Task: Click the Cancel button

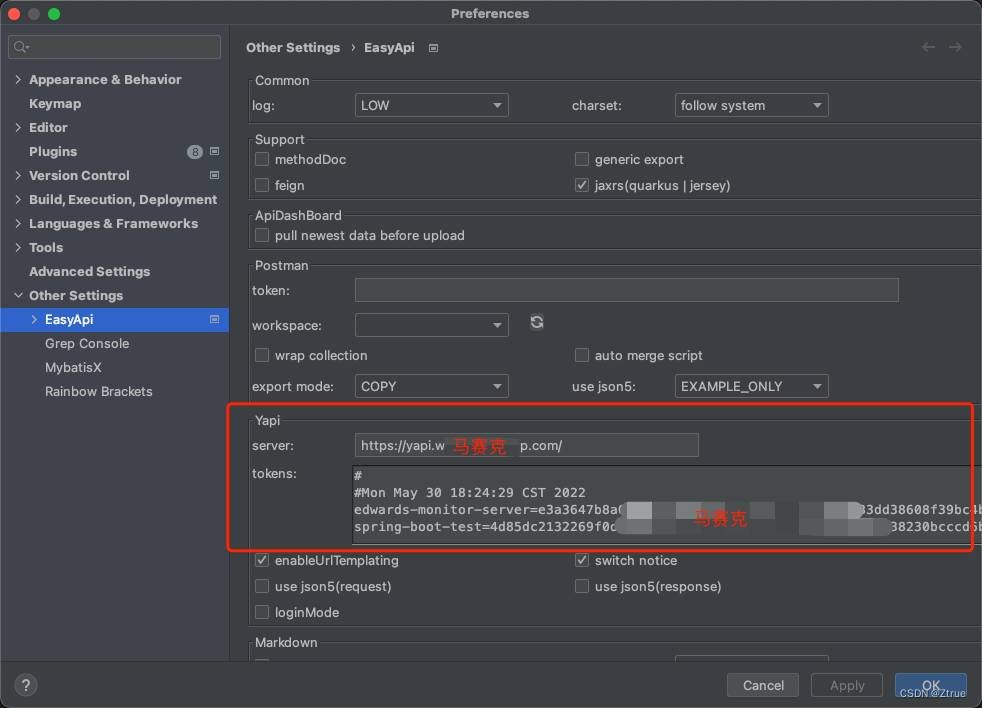Action: 763,685
